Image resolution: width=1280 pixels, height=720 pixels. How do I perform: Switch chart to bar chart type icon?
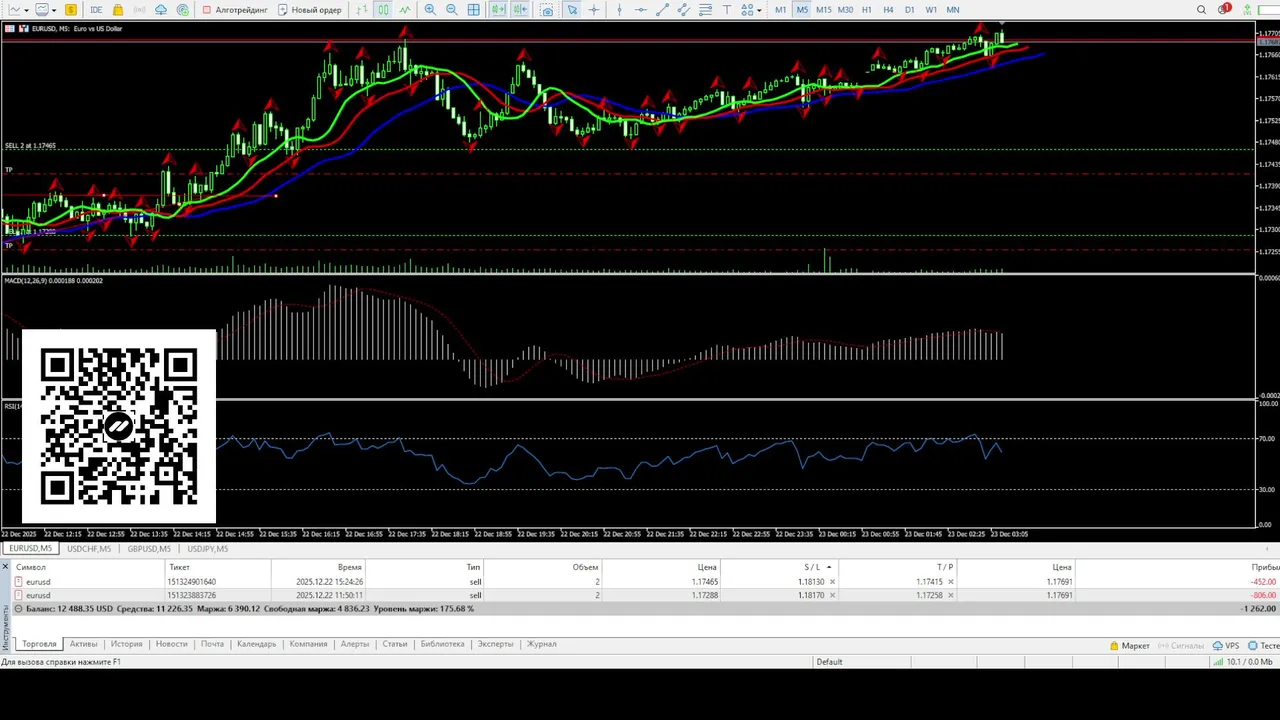[x=362, y=10]
